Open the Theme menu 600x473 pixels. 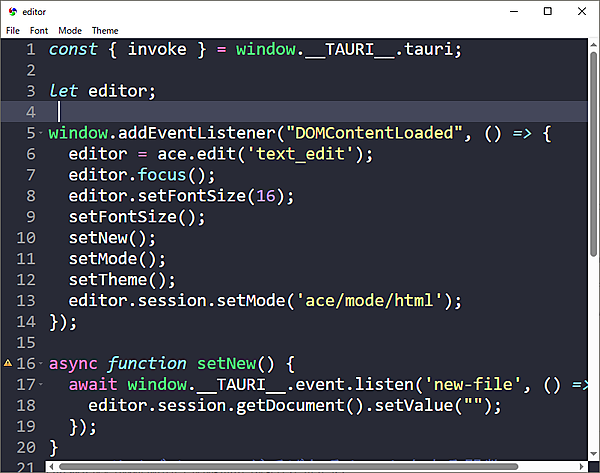pos(105,31)
